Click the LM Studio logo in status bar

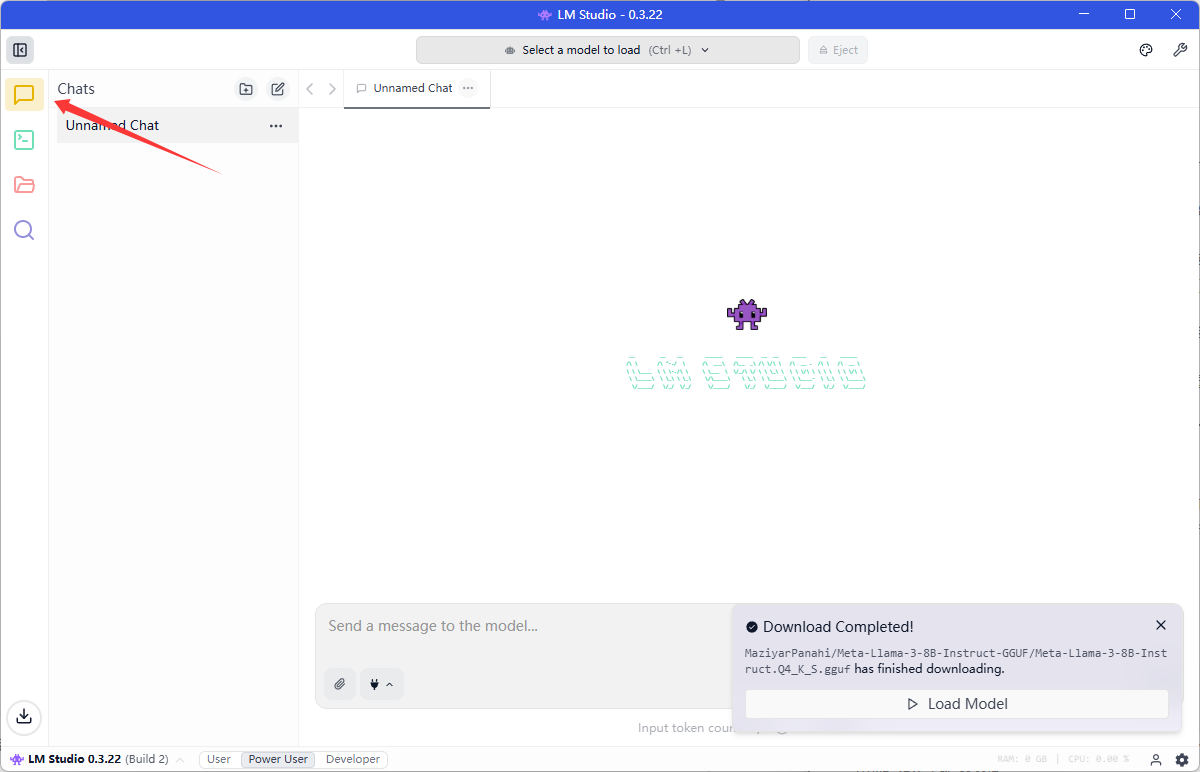17,759
